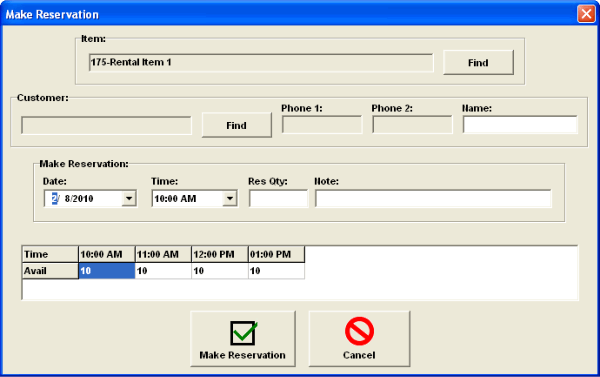Select 12:00 PM column header

click(220, 255)
